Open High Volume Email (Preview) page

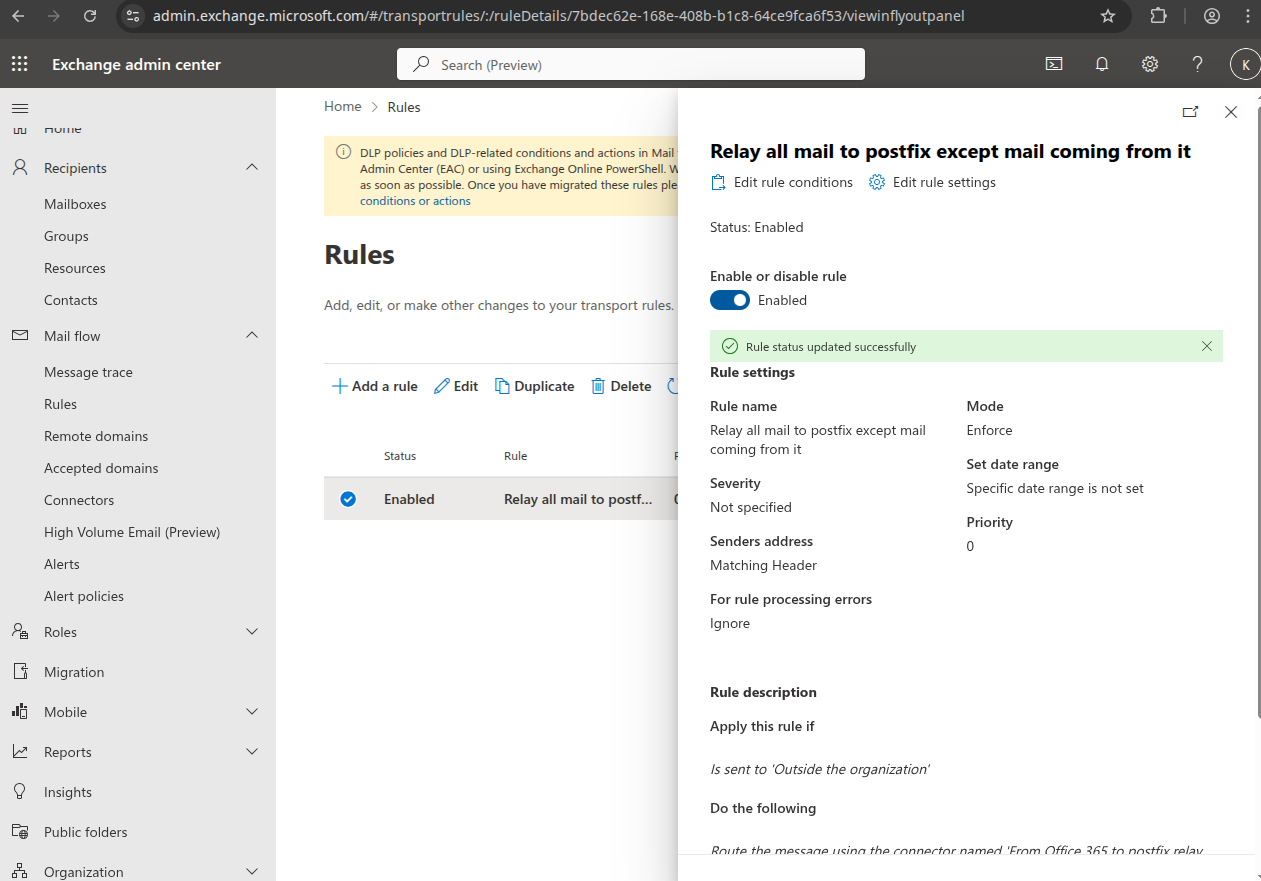[x=132, y=532]
